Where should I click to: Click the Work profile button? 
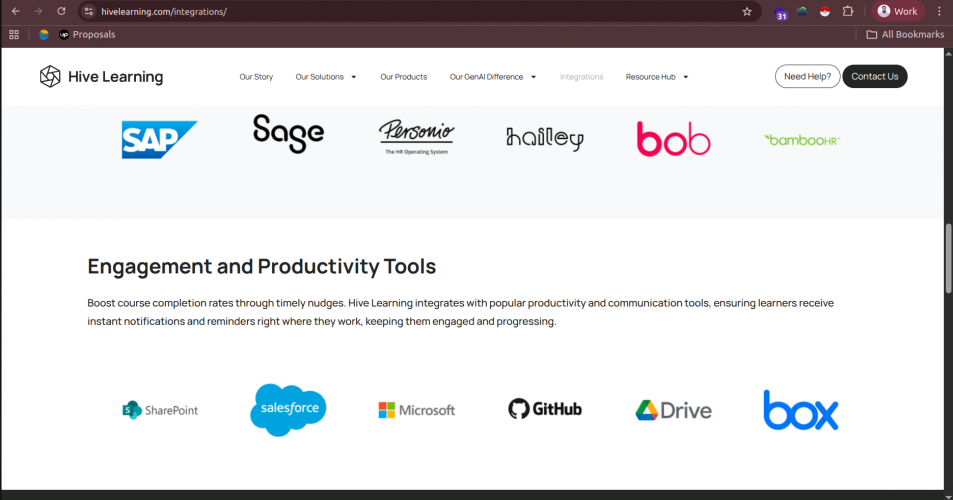point(898,12)
